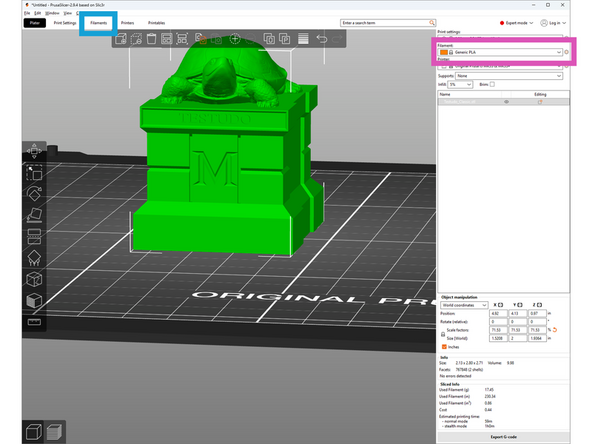
Task: Select the Seam painting tool
Action: 34,279
